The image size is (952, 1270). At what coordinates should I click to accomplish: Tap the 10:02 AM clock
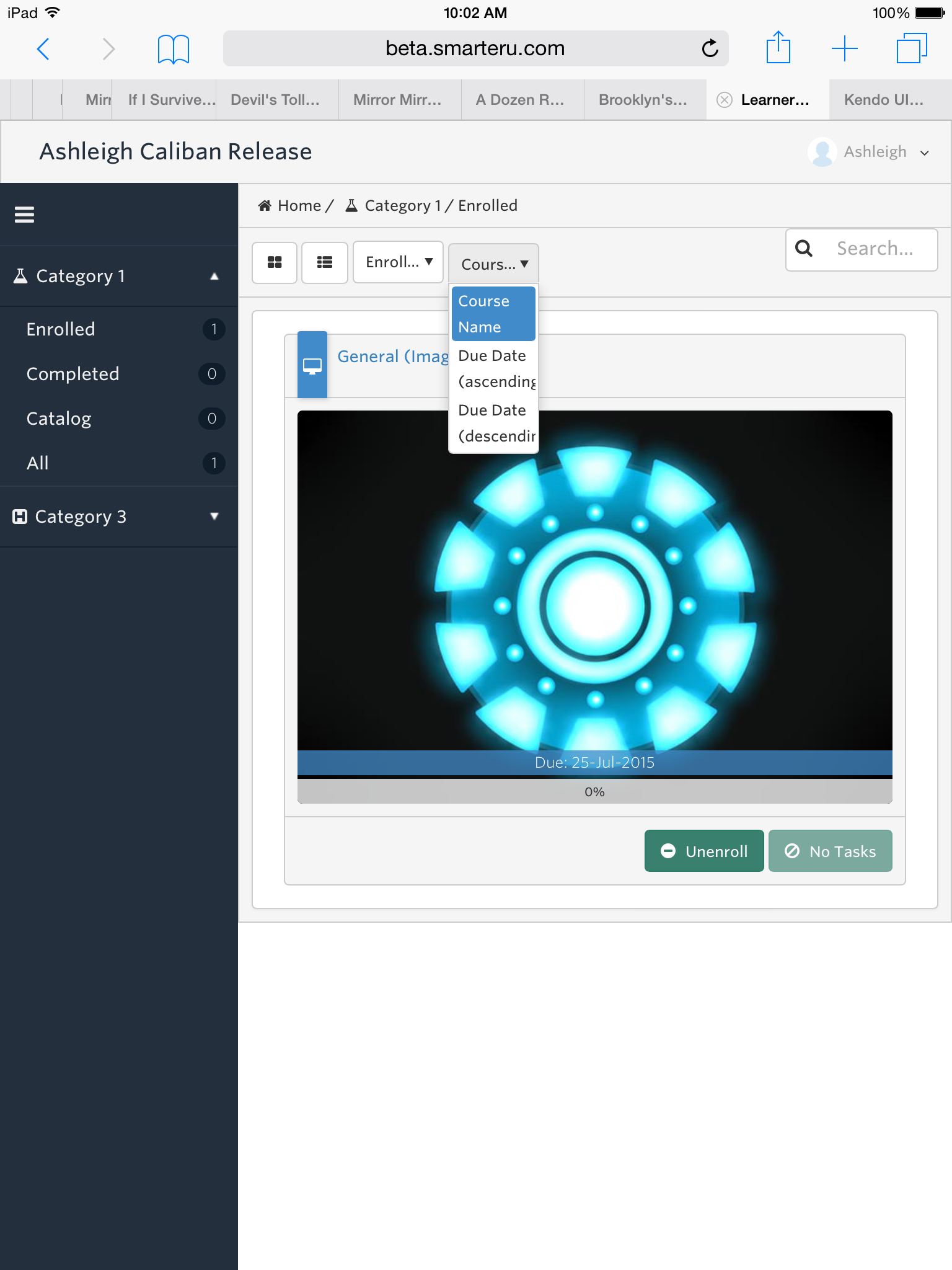pos(475,13)
